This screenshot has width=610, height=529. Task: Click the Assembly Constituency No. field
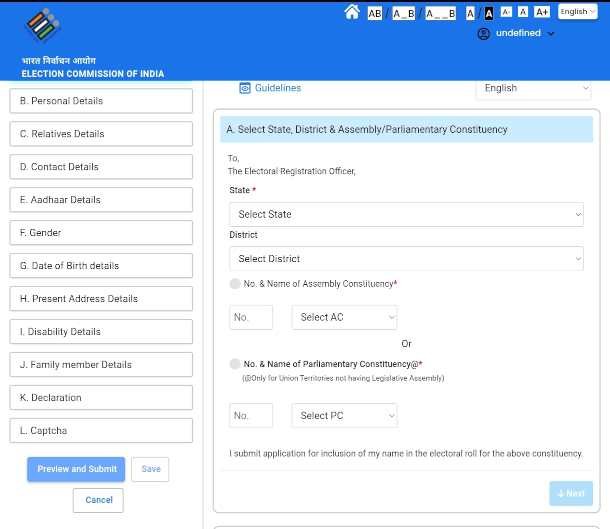pos(251,317)
